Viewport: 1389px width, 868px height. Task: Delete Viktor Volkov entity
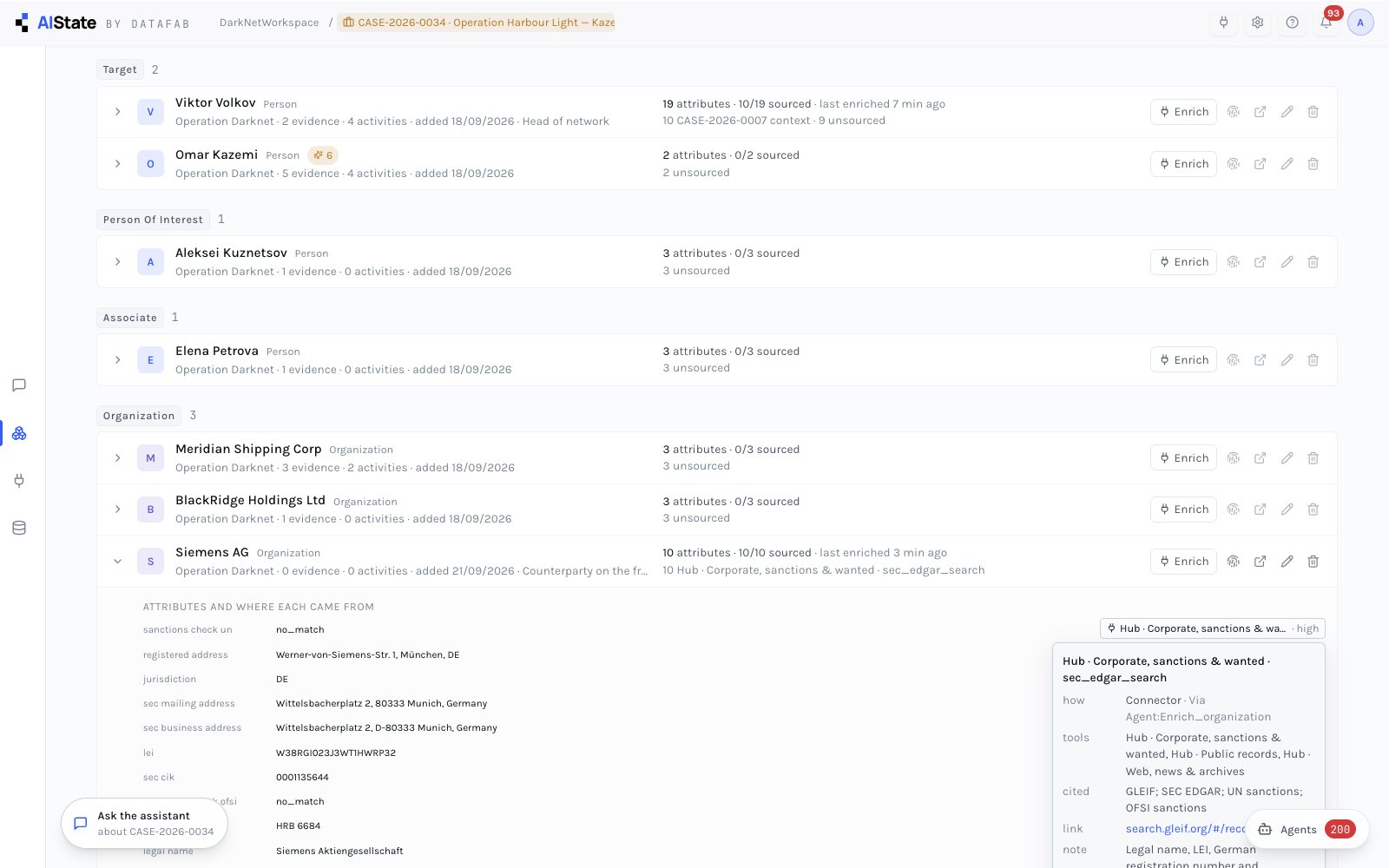tap(1313, 112)
